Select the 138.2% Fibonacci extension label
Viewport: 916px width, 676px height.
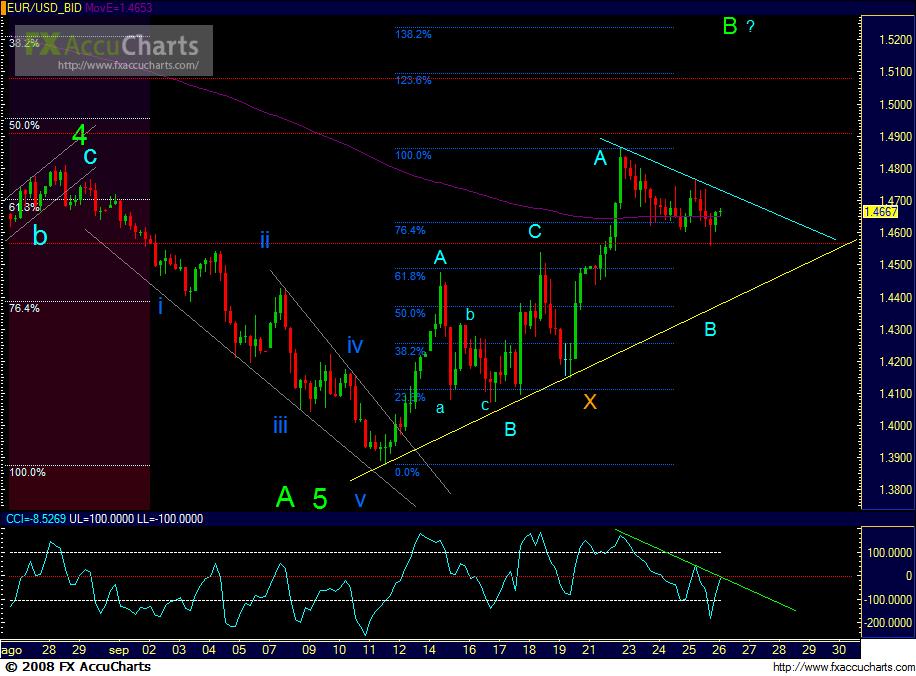(414, 34)
